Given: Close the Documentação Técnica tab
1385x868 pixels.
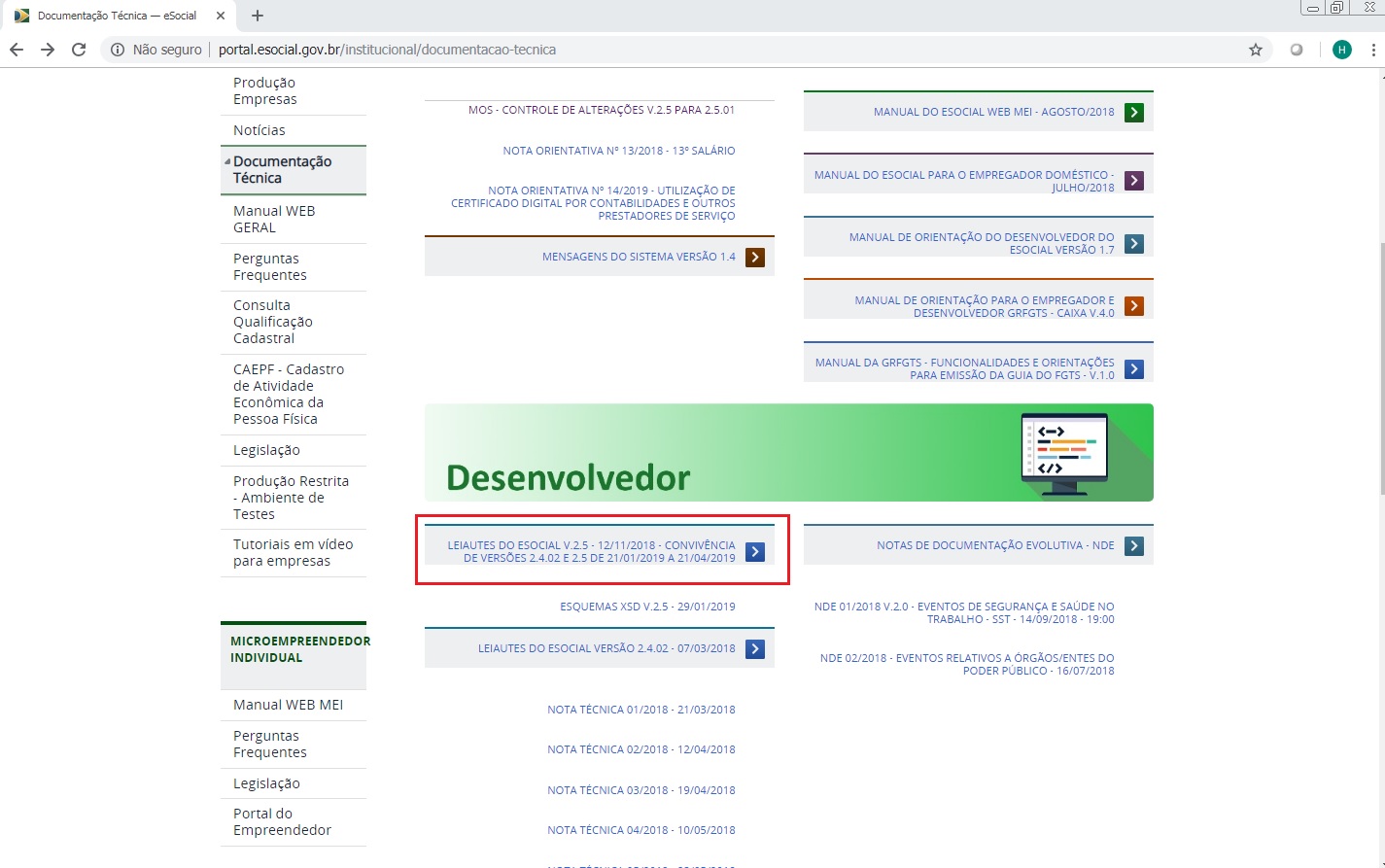Looking at the screenshot, I should (x=221, y=16).
